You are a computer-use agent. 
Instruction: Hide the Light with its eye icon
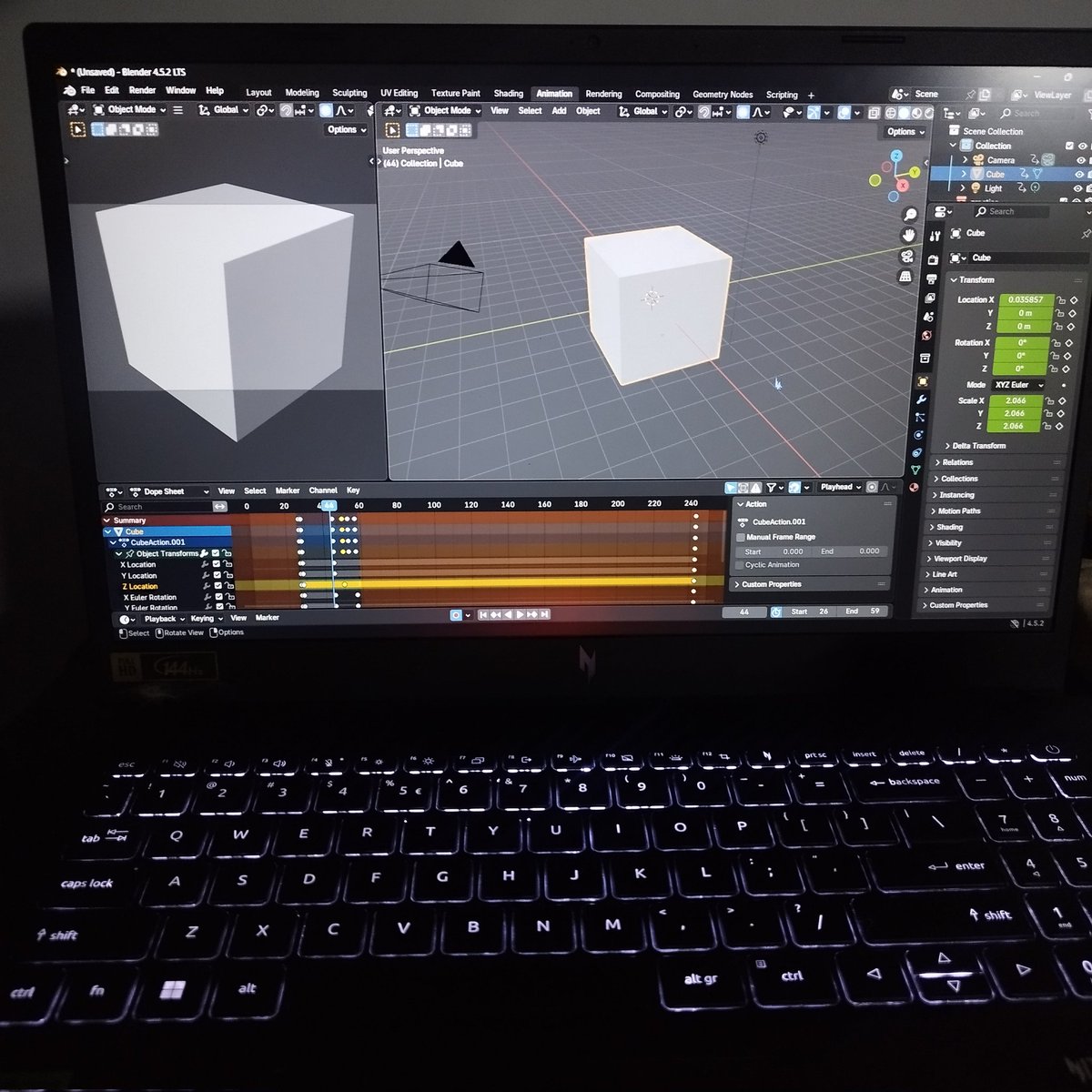[x=1079, y=189]
